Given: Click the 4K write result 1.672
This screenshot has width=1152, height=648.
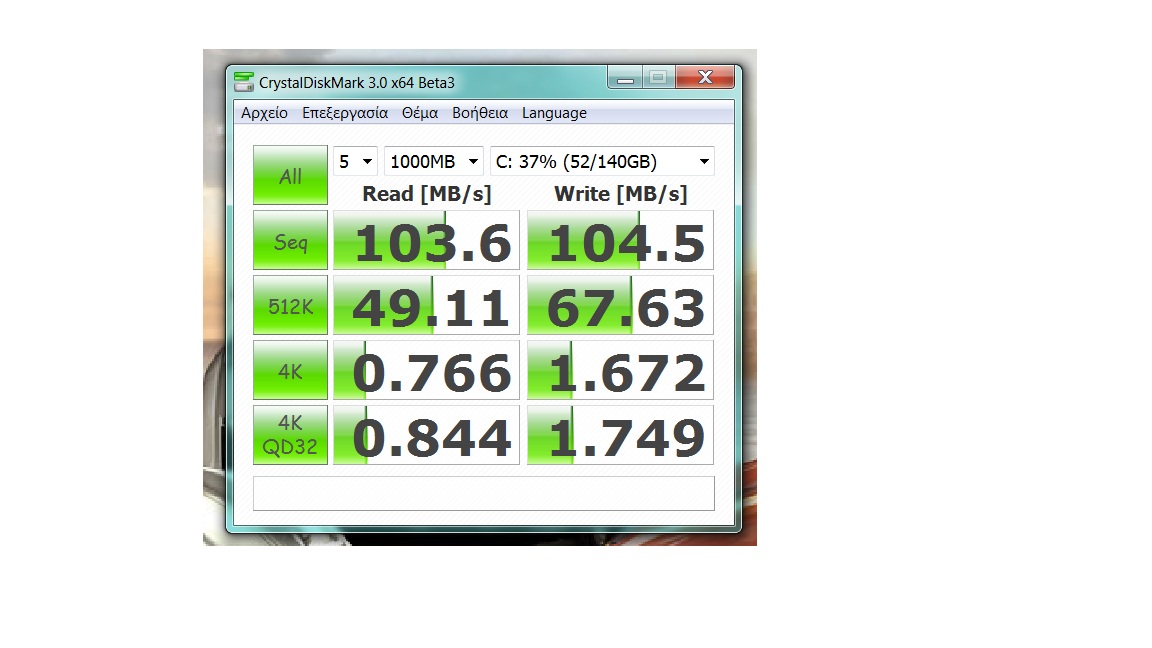Looking at the screenshot, I should coord(620,370).
